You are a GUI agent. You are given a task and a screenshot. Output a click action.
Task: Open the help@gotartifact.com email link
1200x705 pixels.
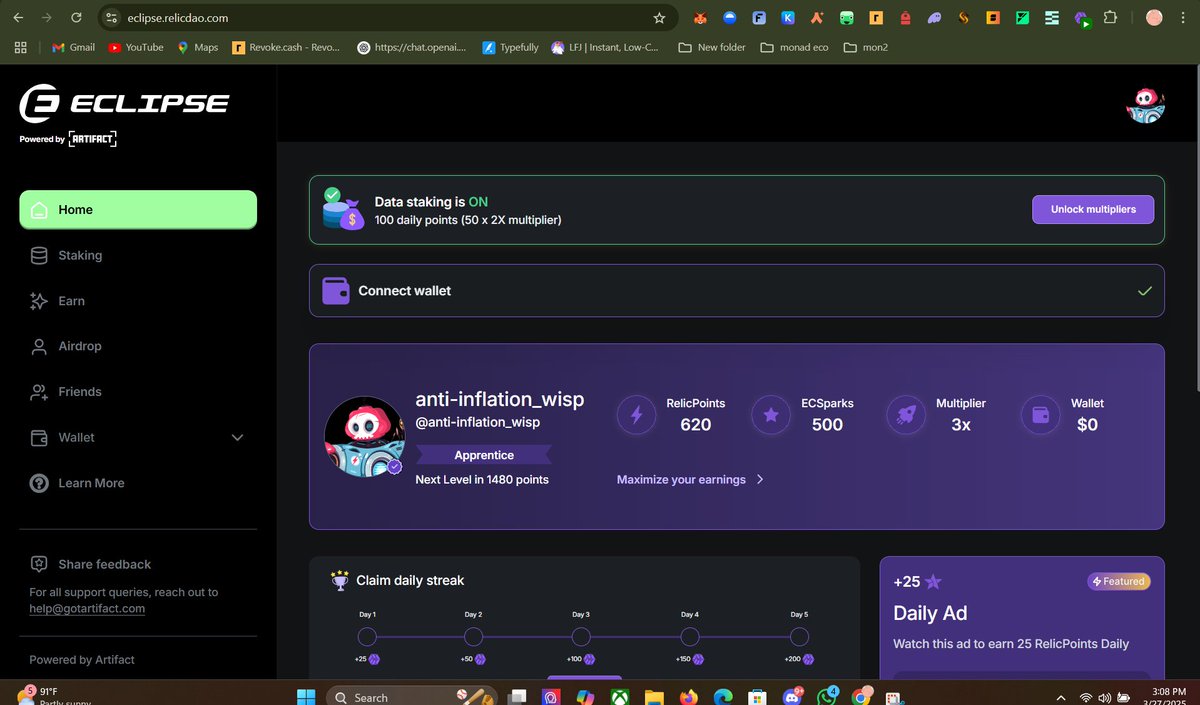click(x=87, y=608)
